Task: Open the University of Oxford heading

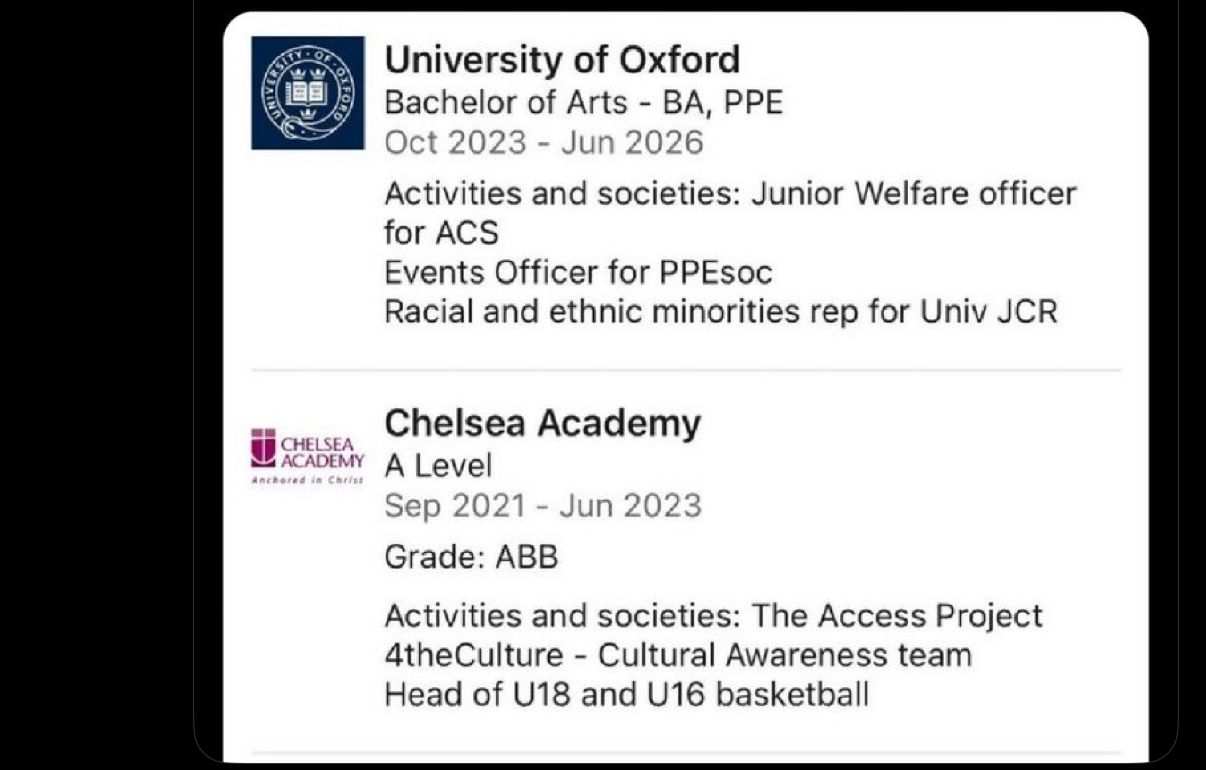Action: pyautogui.click(x=562, y=60)
